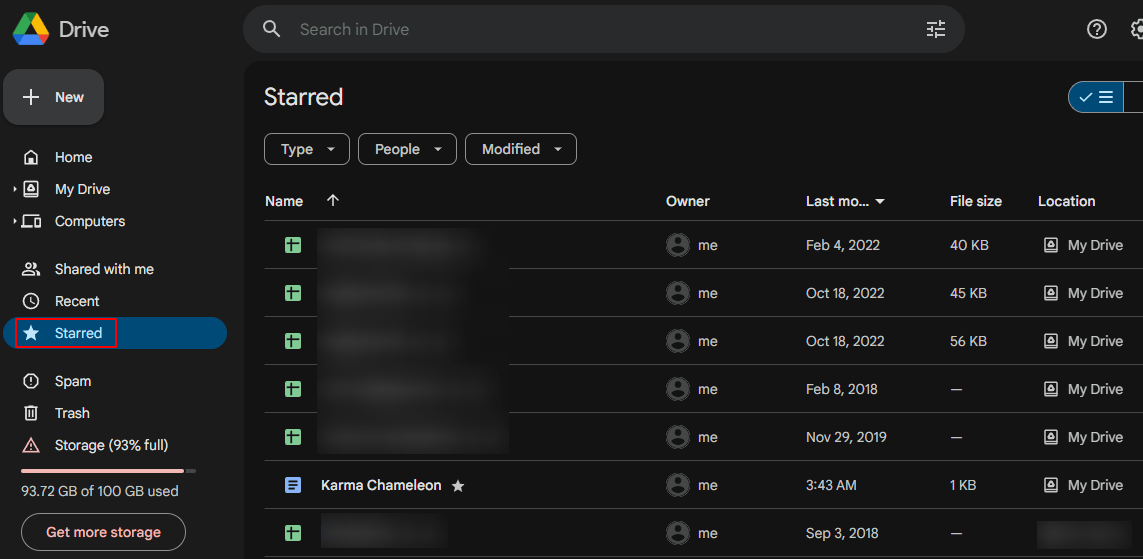1143x559 pixels.
Task: Click owner avatar in Karma Chameleon row
Action: [678, 485]
